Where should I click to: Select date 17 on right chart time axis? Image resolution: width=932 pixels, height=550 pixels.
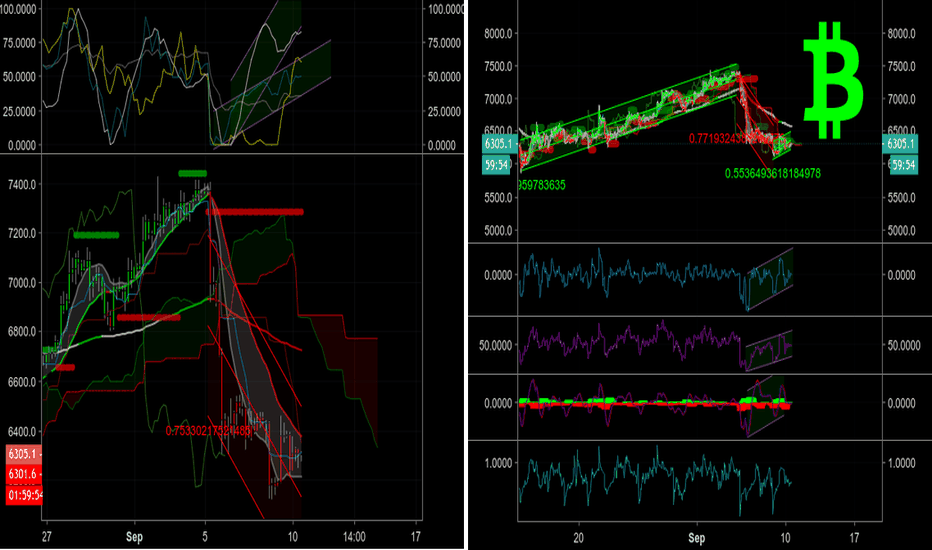tap(854, 538)
